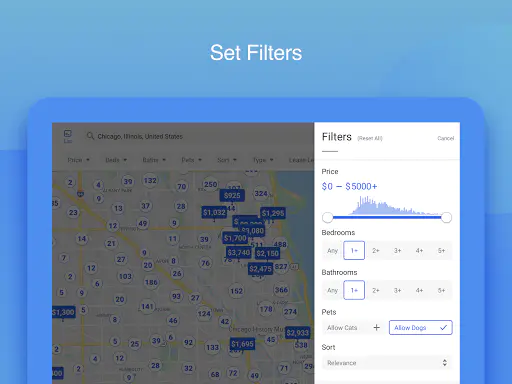
Task: Cancel the Filters panel
Action: click(446, 138)
